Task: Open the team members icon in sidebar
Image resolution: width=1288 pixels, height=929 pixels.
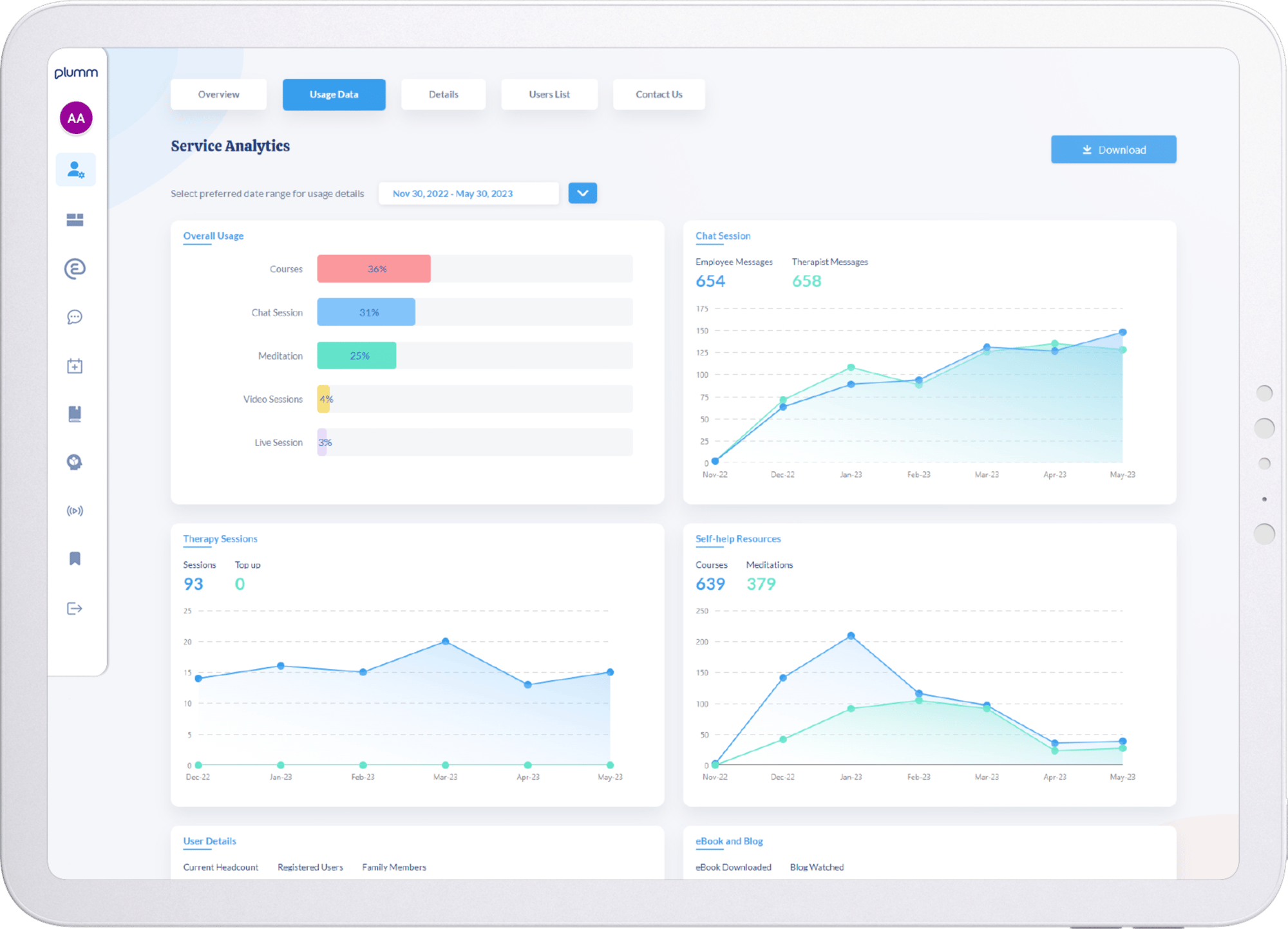Action: [x=76, y=167]
